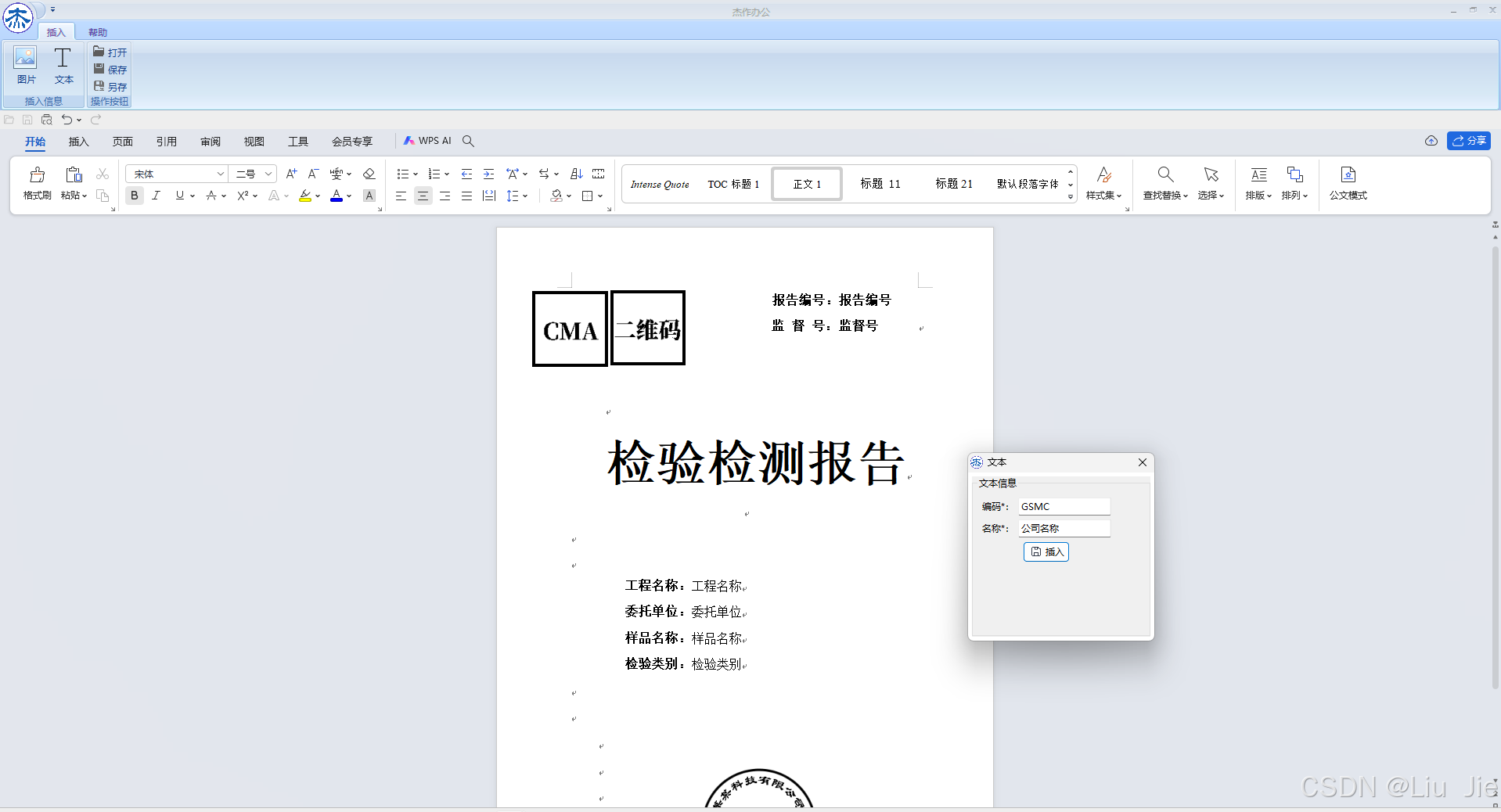Click the 打开 open file button
1501x812 pixels.
pos(110,52)
